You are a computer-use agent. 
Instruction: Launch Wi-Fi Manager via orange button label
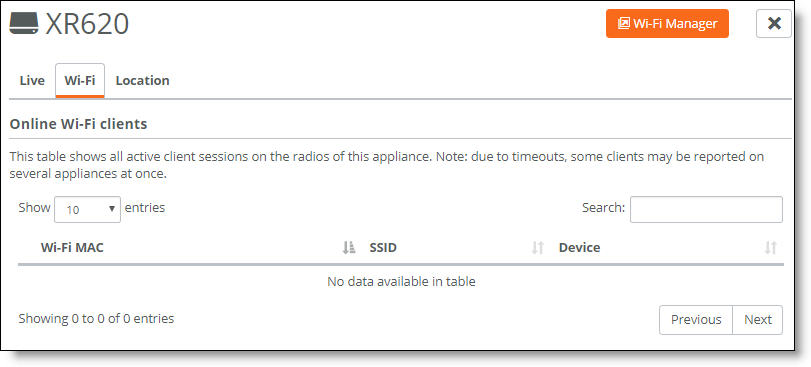[675, 23]
